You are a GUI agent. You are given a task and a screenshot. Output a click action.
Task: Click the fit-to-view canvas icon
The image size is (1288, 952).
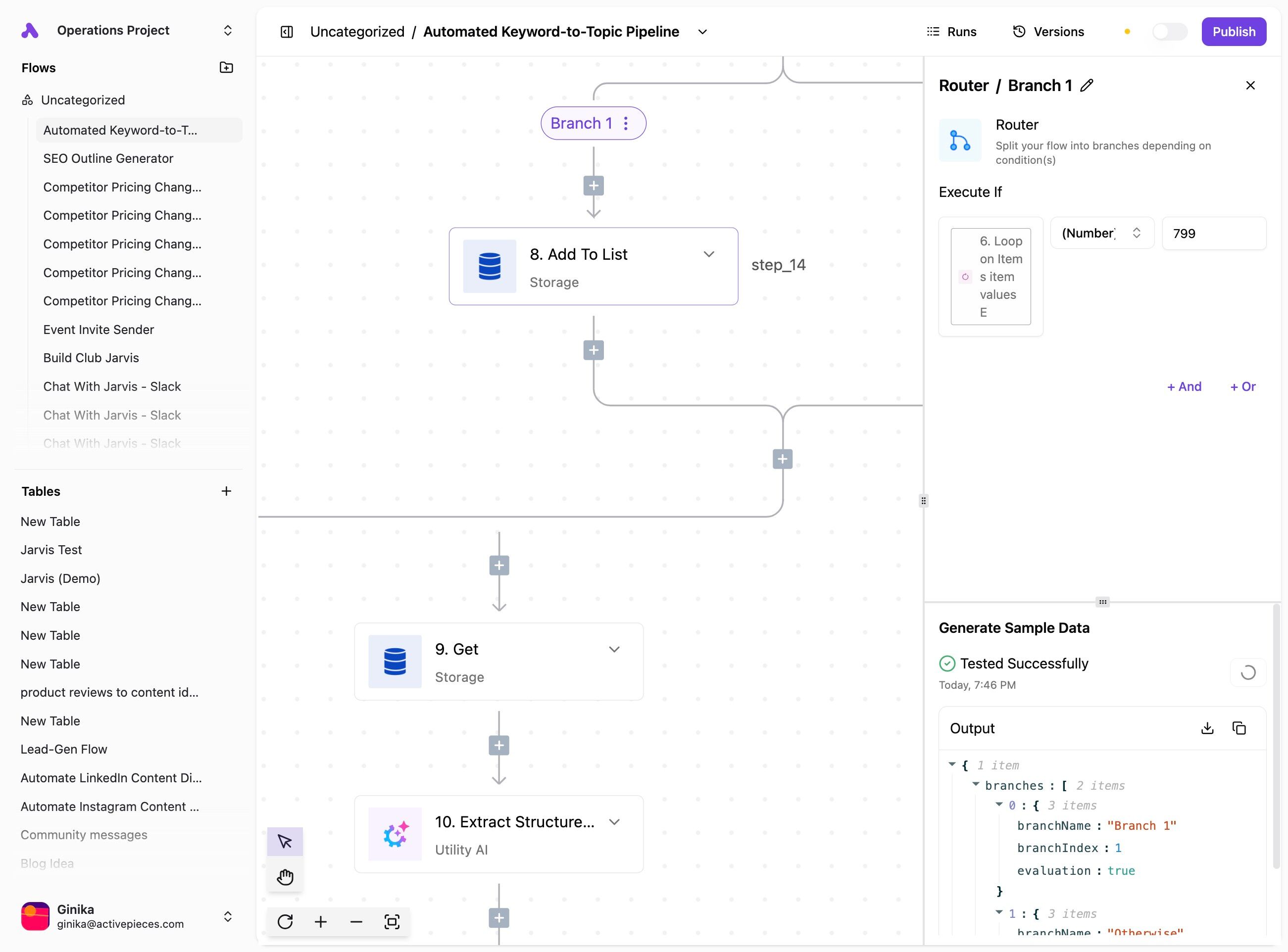click(392, 921)
